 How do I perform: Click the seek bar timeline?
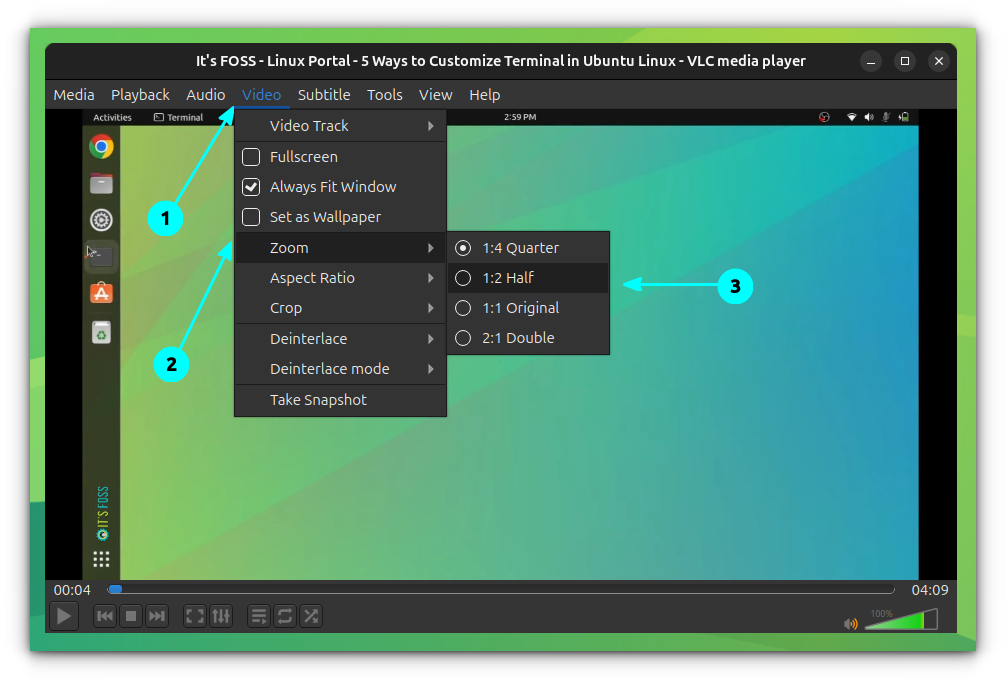coord(501,589)
